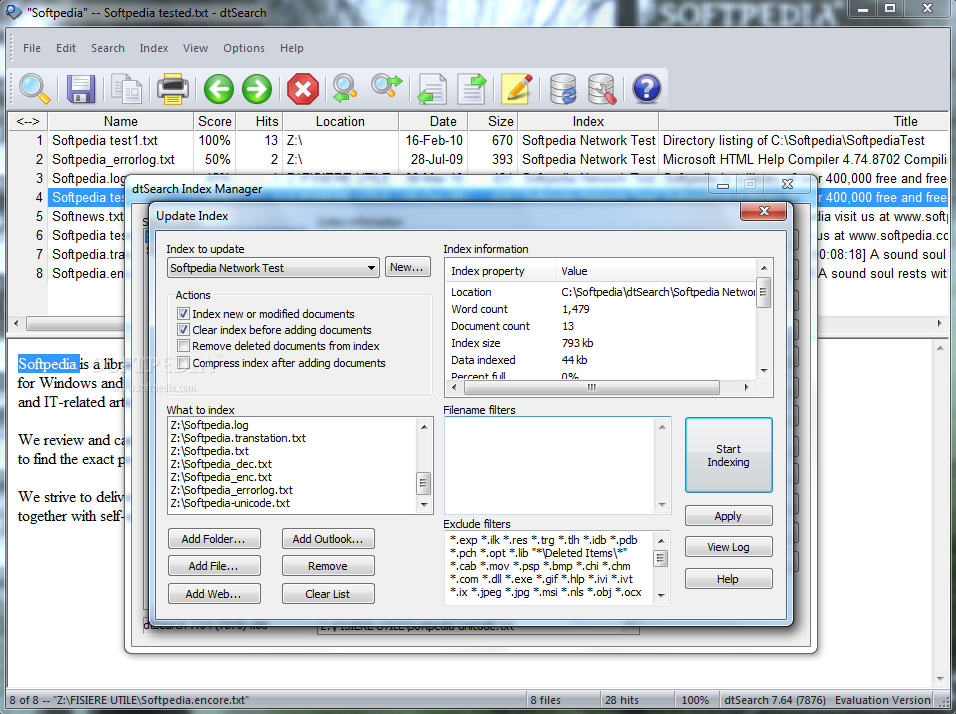Image resolution: width=956 pixels, height=714 pixels.
Task: Click the View Log button
Action: (x=729, y=547)
